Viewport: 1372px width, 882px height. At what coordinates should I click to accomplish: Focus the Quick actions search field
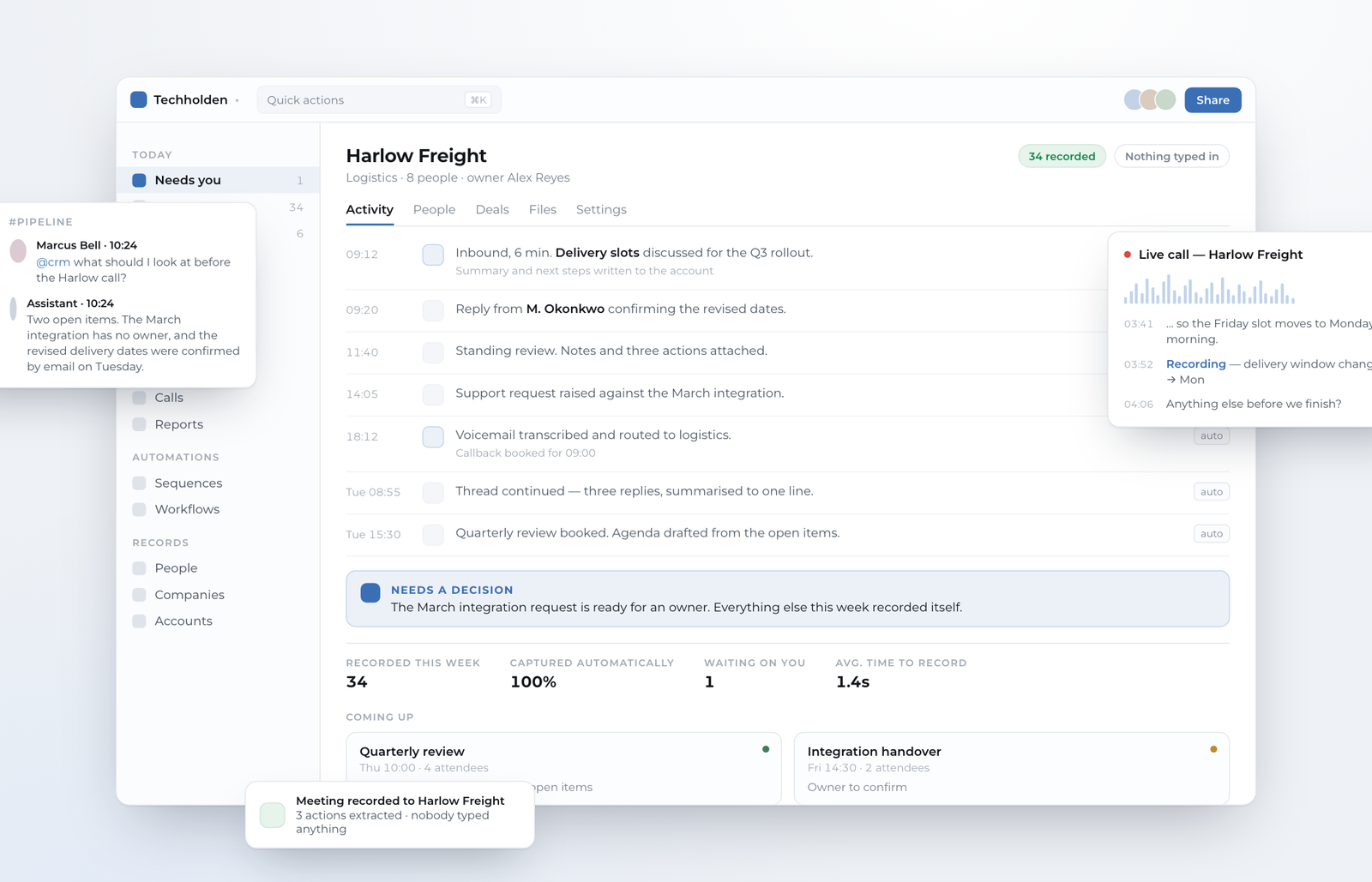click(x=378, y=100)
